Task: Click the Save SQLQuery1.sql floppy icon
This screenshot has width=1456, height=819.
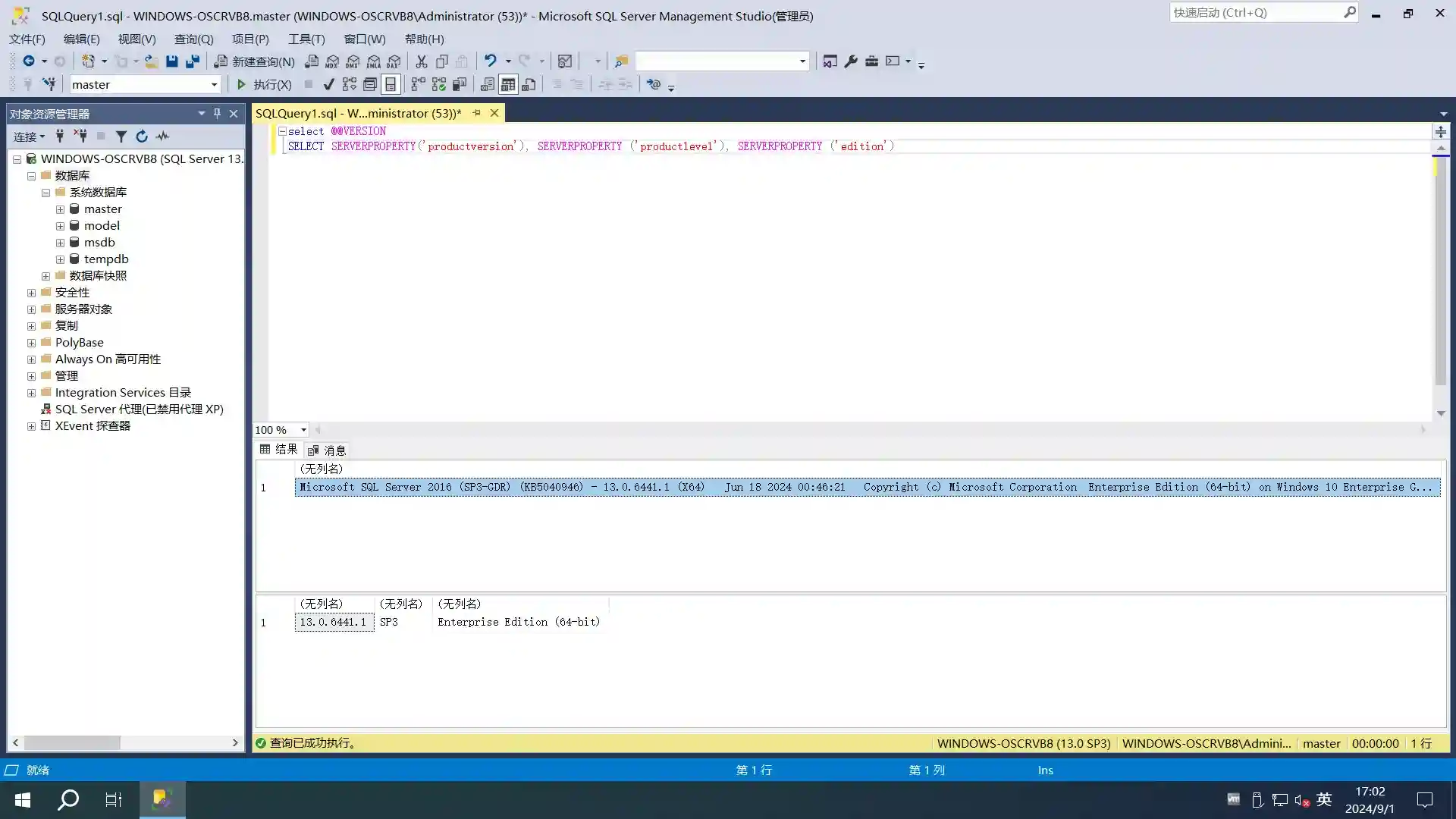Action: [x=172, y=61]
